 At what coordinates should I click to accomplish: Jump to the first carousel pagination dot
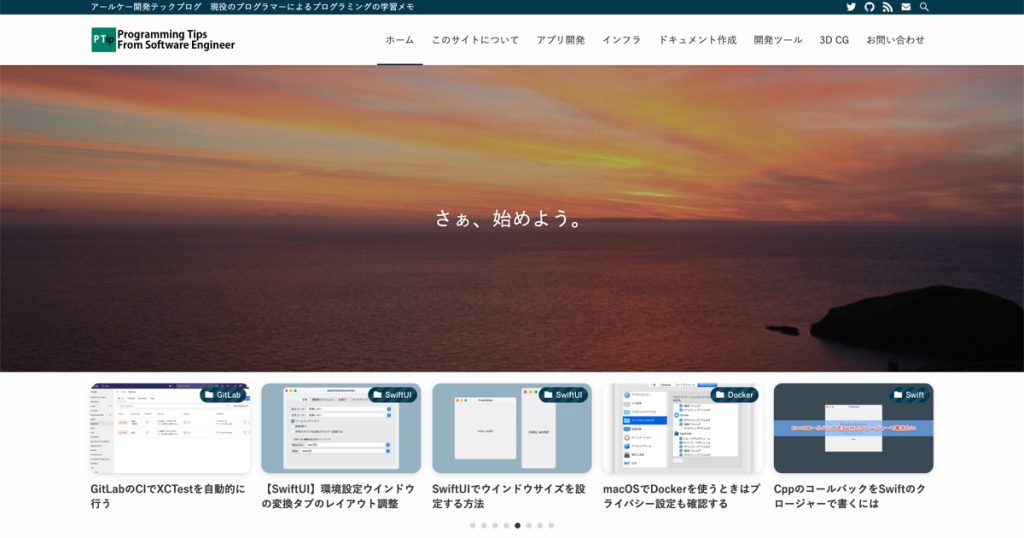click(x=473, y=525)
